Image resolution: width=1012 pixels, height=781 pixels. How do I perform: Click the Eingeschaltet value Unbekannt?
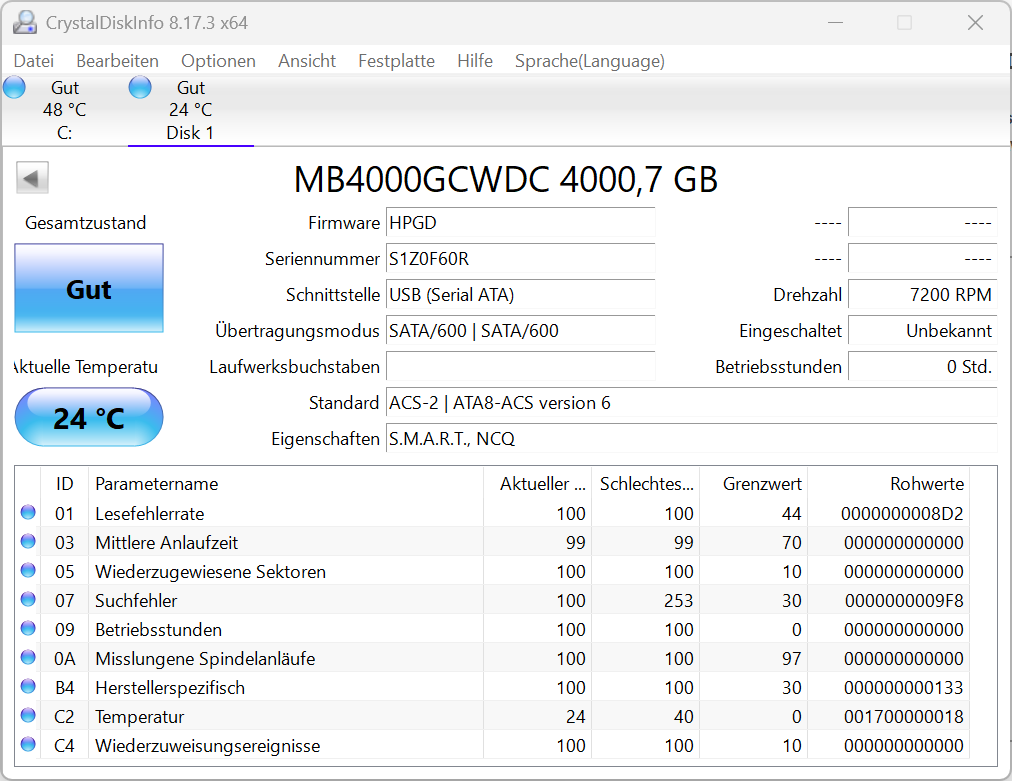[922, 331]
